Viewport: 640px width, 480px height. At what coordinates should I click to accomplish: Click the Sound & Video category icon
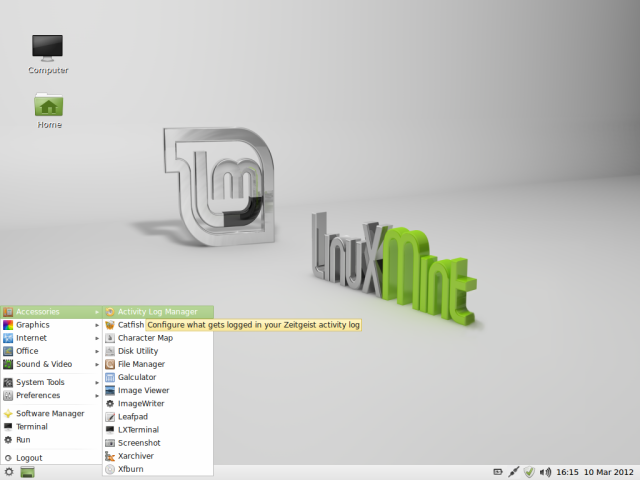[x=8, y=364]
